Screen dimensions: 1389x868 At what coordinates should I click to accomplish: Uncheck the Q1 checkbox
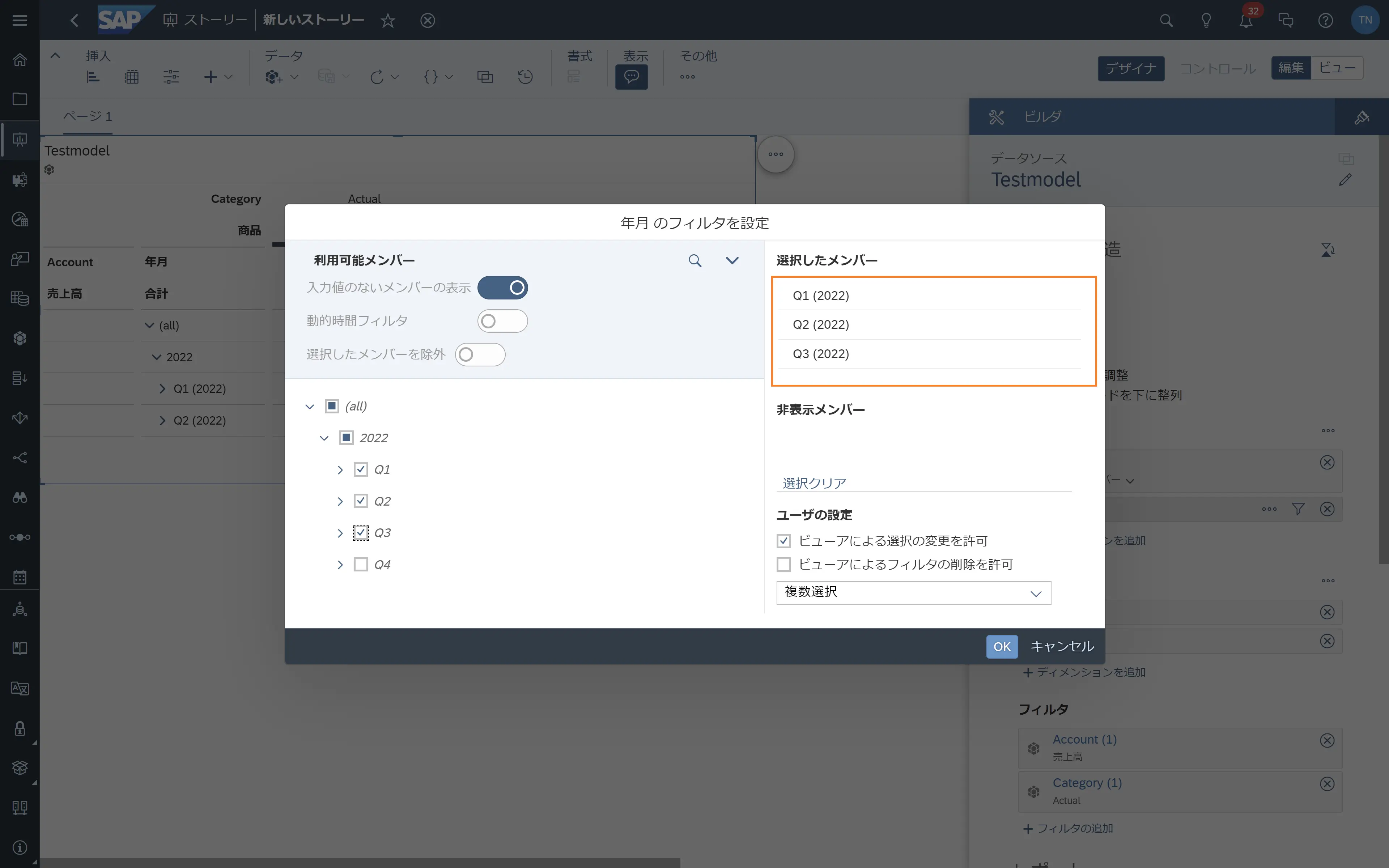360,469
